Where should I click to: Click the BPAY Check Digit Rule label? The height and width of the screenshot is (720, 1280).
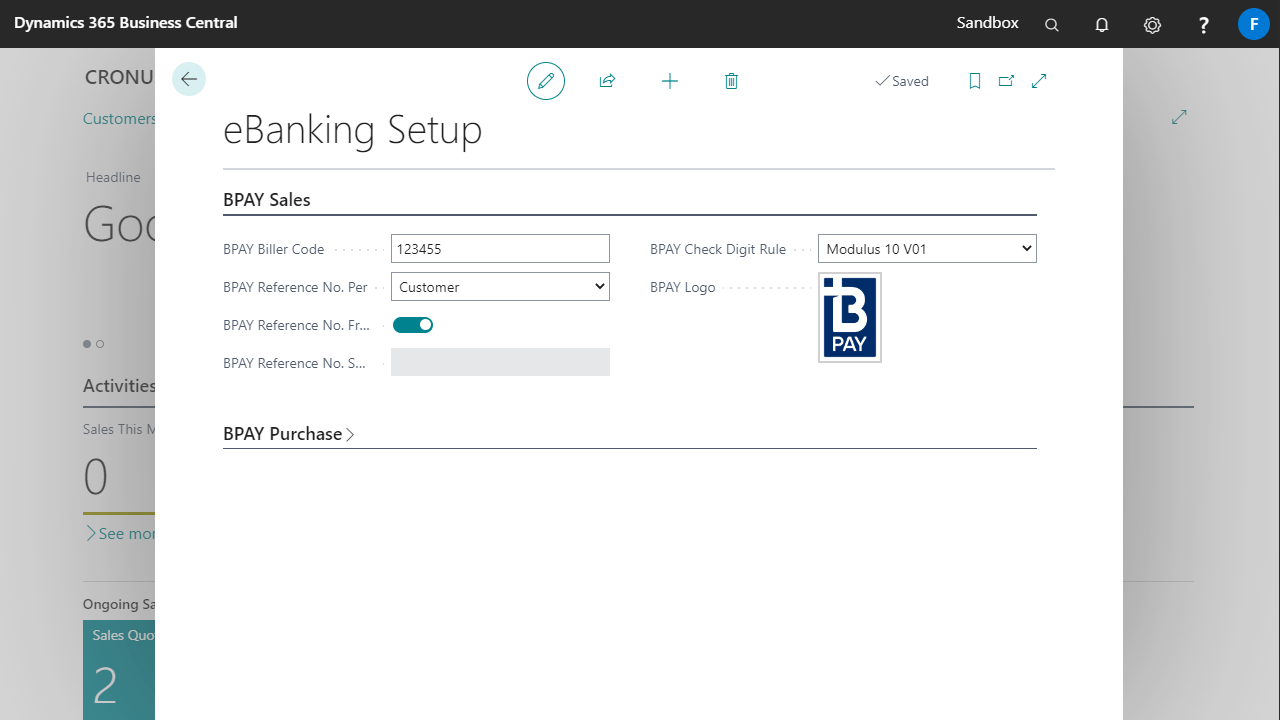point(718,249)
